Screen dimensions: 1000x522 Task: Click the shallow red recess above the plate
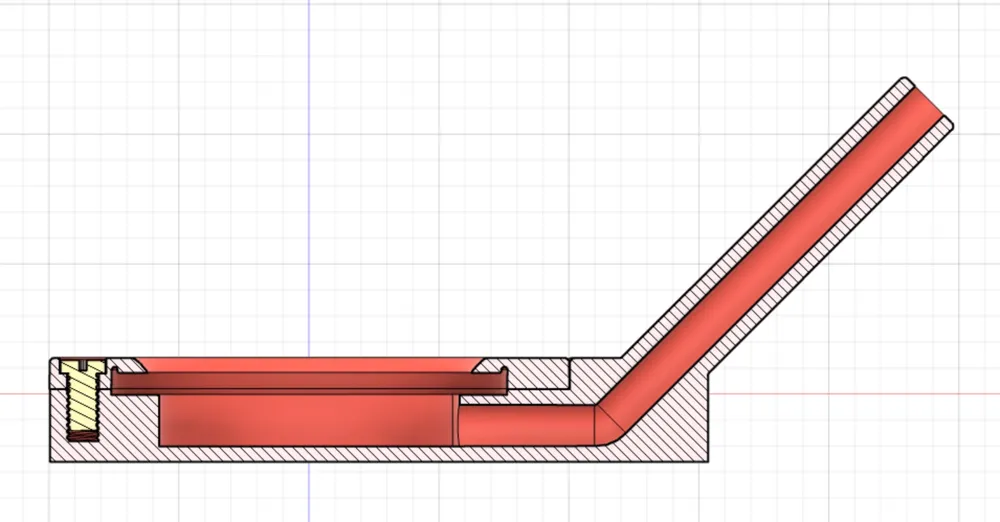(x=309, y=365)
